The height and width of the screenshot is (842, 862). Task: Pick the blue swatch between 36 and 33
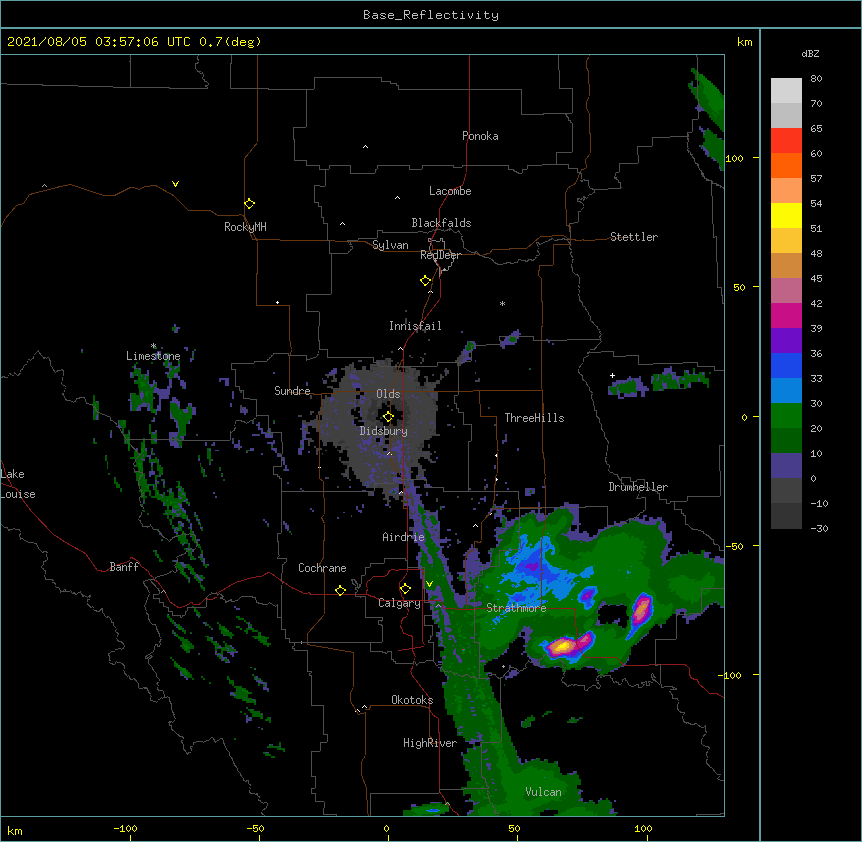[x=786, y=366]
